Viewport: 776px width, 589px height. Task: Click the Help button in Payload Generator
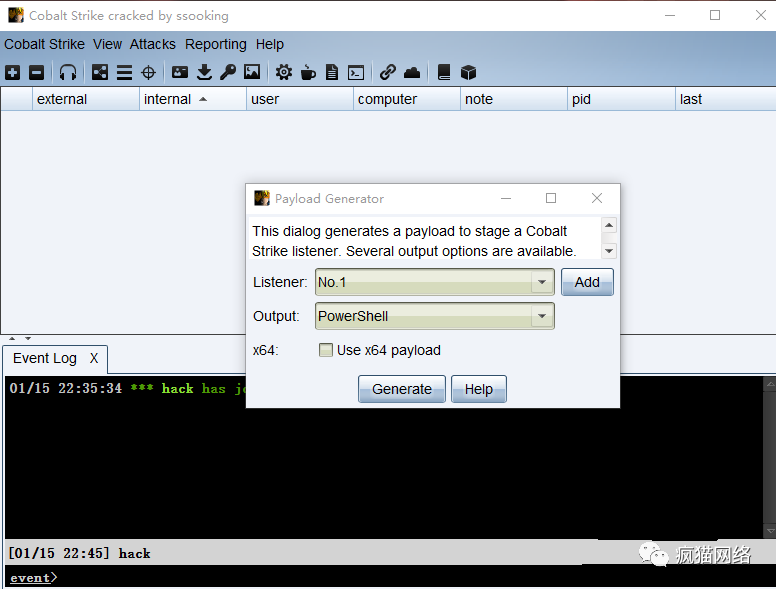479,389
